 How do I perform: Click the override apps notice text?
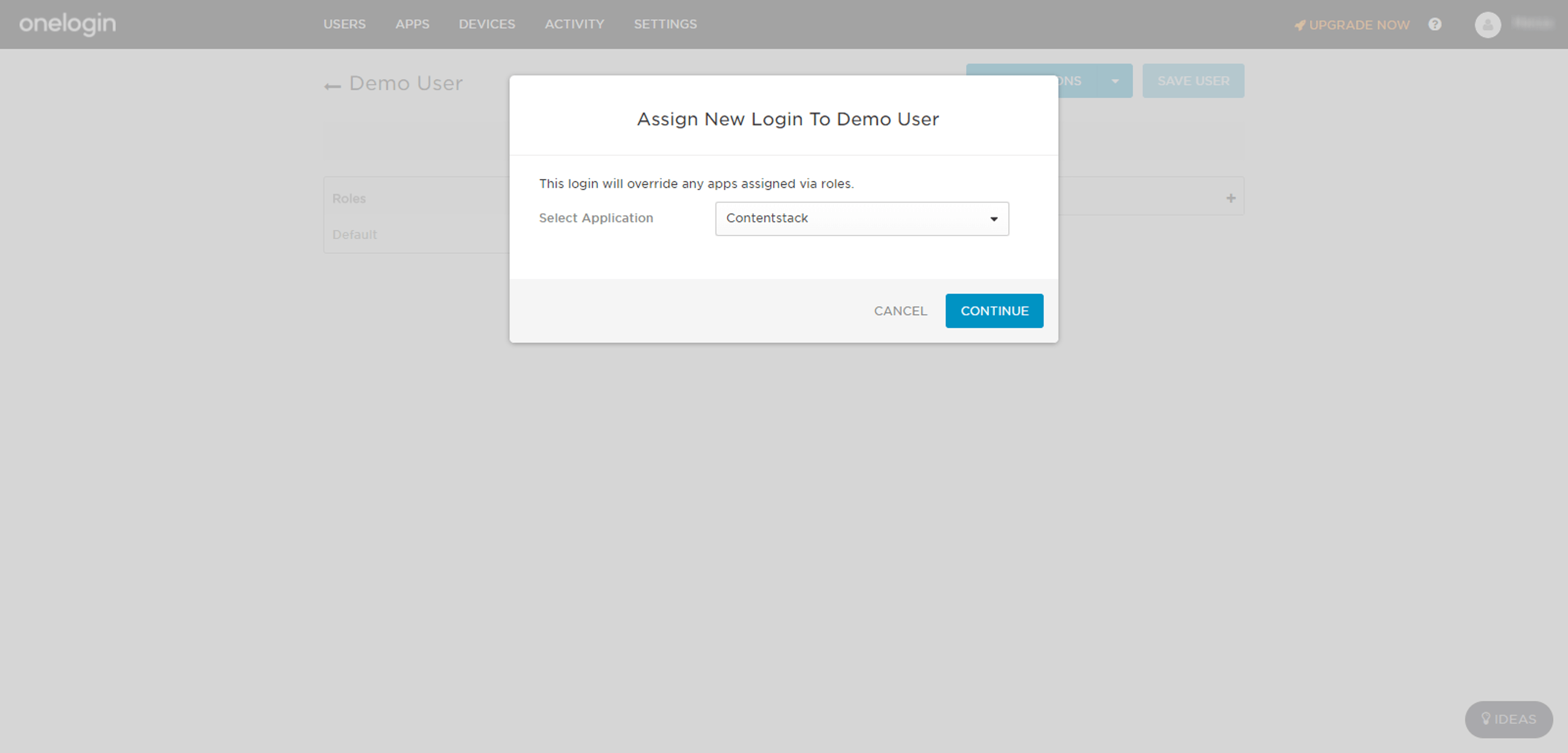(x=696, y=184)
